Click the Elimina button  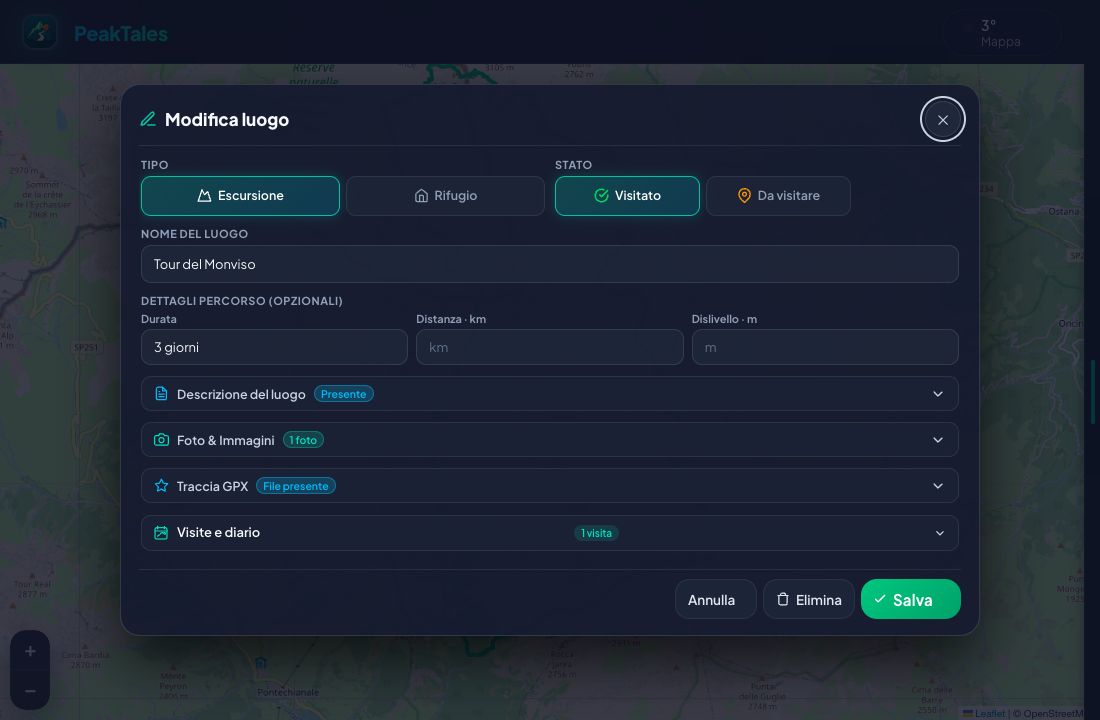pyautogui.click(x=809, y=599)
